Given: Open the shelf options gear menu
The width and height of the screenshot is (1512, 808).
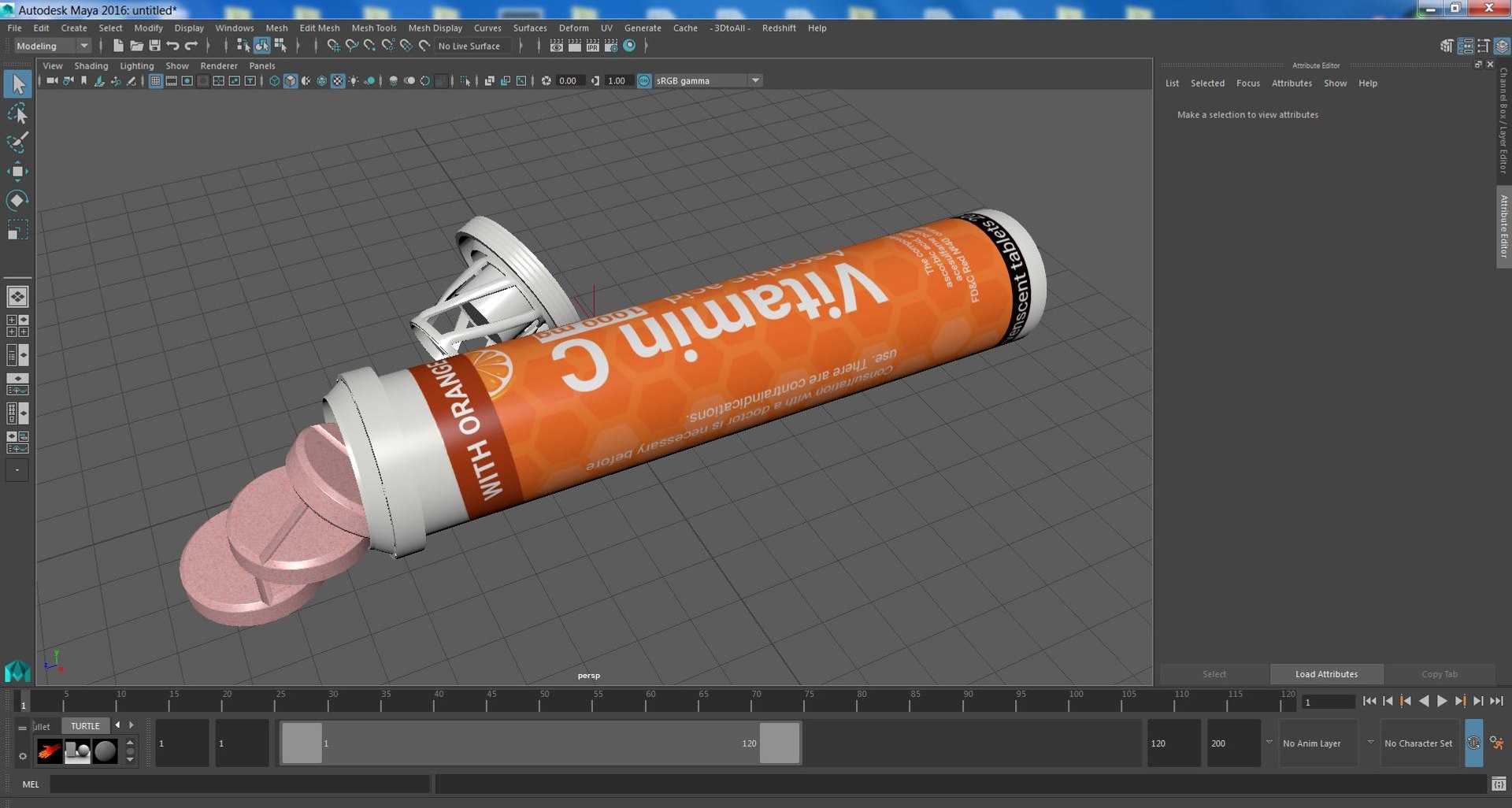Looking at the screenshot, I should click(x=22, y=756).
